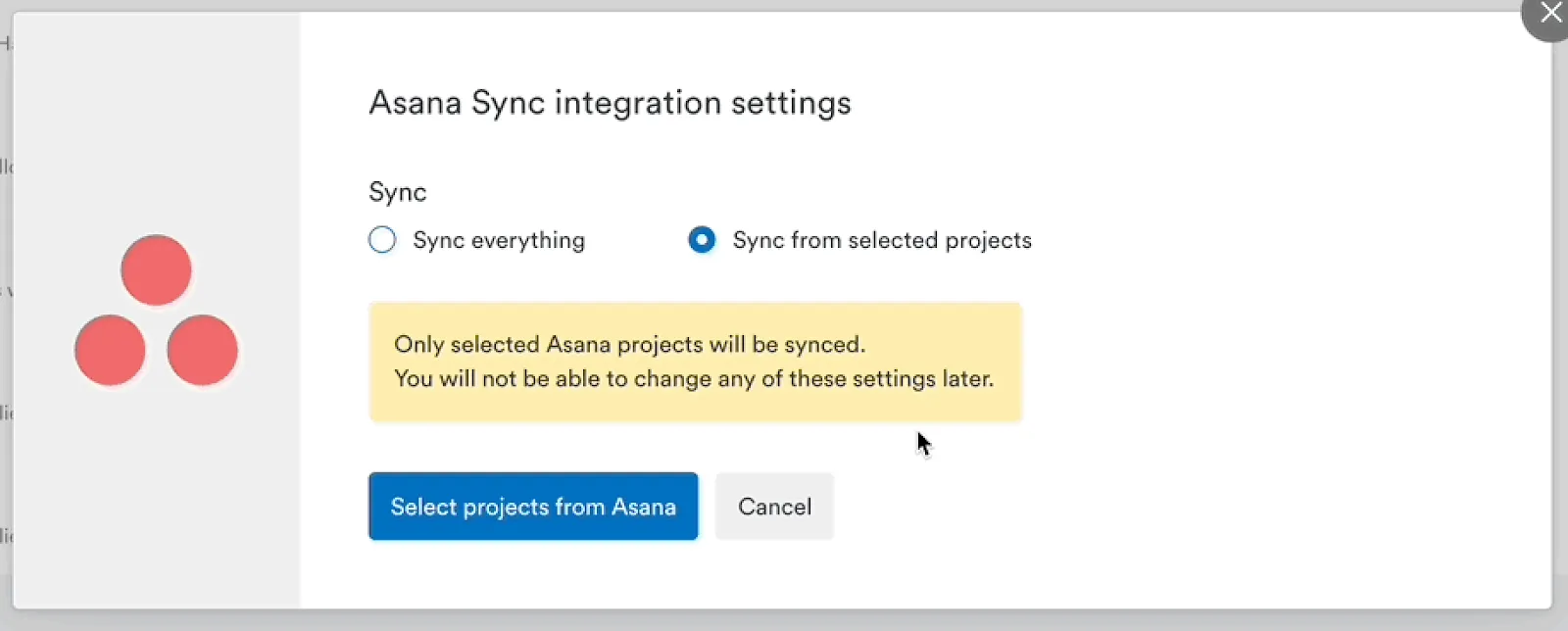Choose the "Sync from selected projects" radio option
Viewport: 1568px width, 631px height.
click(702, 240)
